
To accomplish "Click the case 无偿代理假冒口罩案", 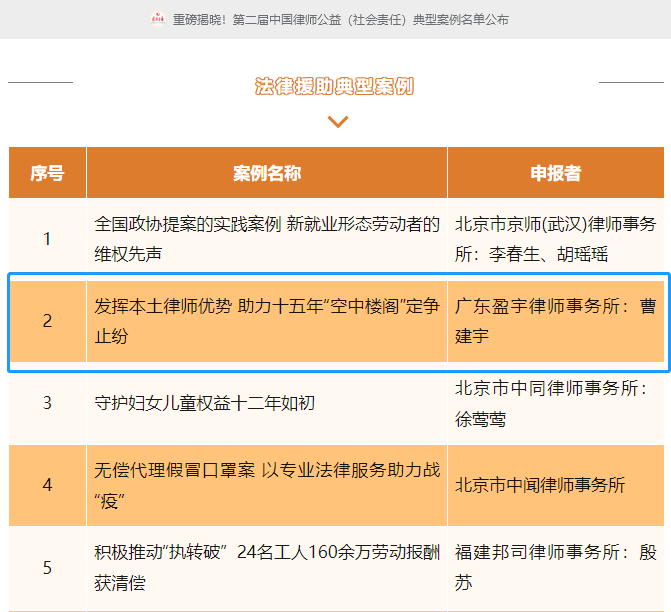I will tap(267, 485).
